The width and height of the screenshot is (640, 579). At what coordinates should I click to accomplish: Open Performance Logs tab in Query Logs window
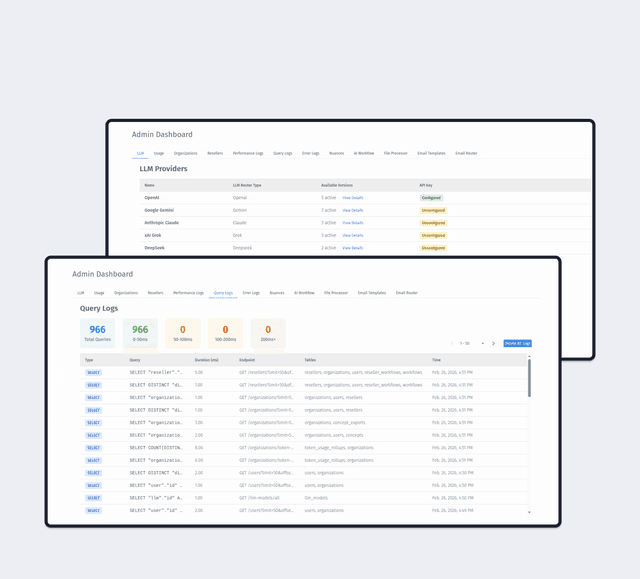[189, 293]
